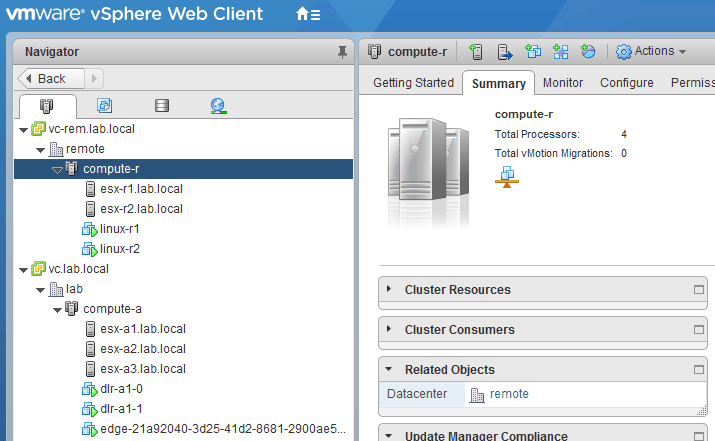This screenshot has height=441, width=715.
Task: Select vc.lab.local vCenter in tree
Action: (78, 269)
